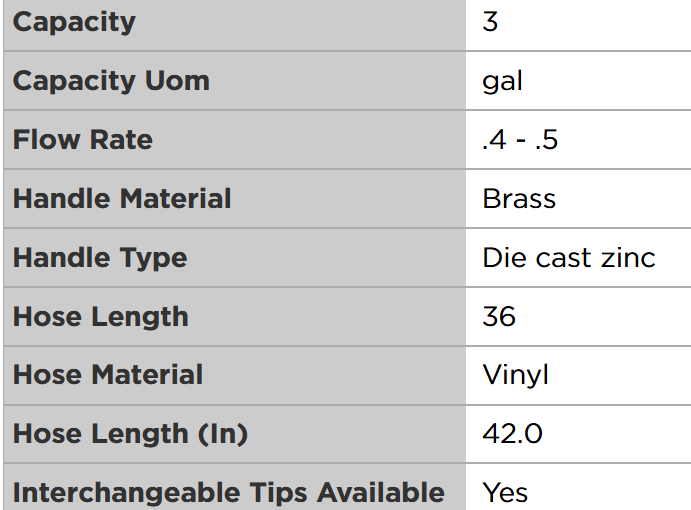The height and width of the screenshot is (510, 691).
Task: Click the Interchangeable Tips Available label
Action: (x=229, y=492)
